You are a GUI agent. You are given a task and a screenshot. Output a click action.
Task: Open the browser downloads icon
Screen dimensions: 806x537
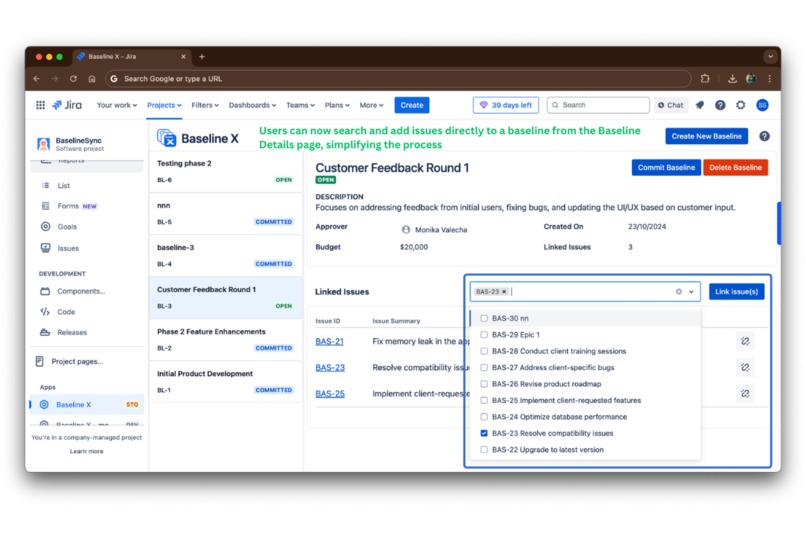[x=732, y=79]
